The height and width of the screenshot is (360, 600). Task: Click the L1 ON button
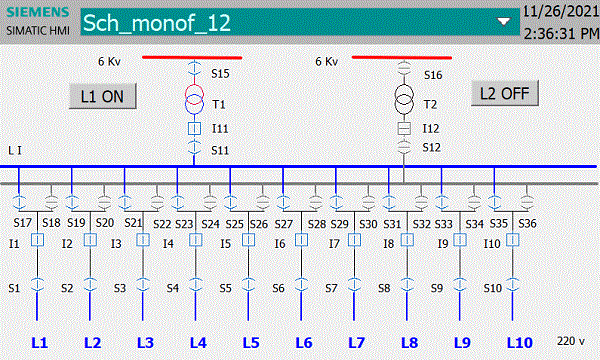(103, 96)
